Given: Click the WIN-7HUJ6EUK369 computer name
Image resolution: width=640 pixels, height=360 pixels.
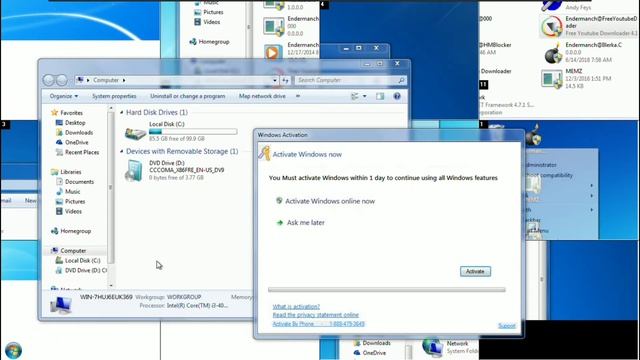Looking at the screenshot, I should pos(106,297).
